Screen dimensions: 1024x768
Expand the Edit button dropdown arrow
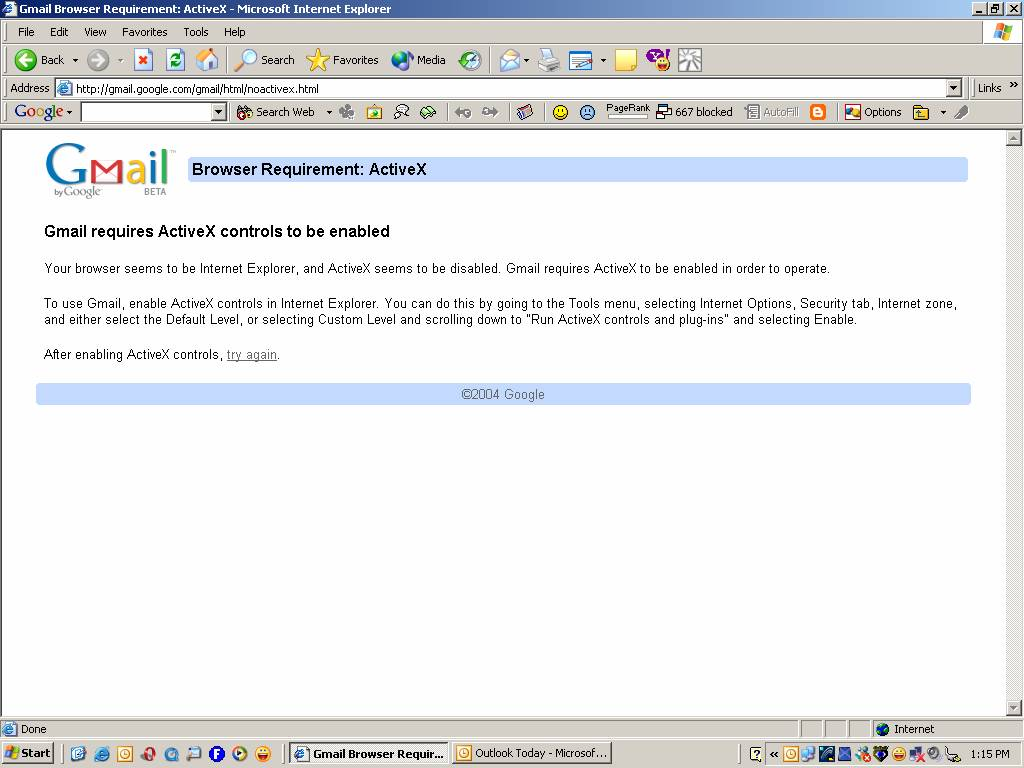(603, 60)
